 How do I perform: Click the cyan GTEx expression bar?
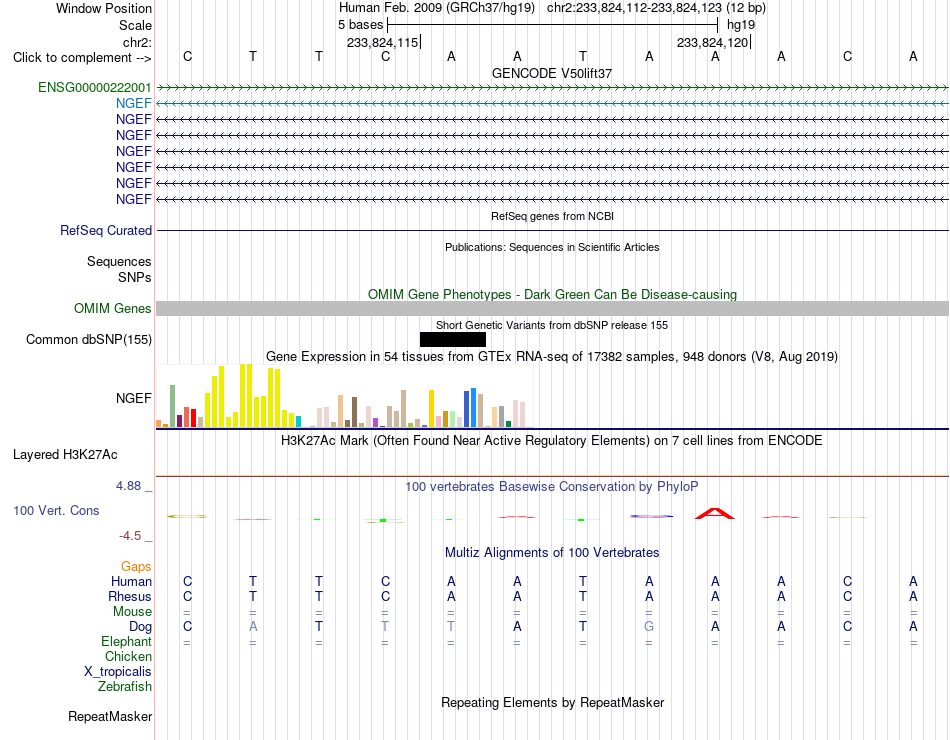click(298, 421)
